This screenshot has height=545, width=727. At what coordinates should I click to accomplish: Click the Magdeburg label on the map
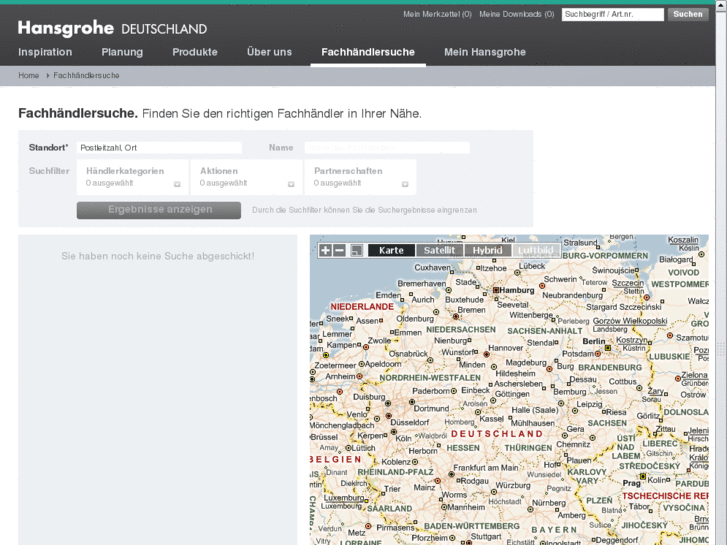click(x=526, y=362)
